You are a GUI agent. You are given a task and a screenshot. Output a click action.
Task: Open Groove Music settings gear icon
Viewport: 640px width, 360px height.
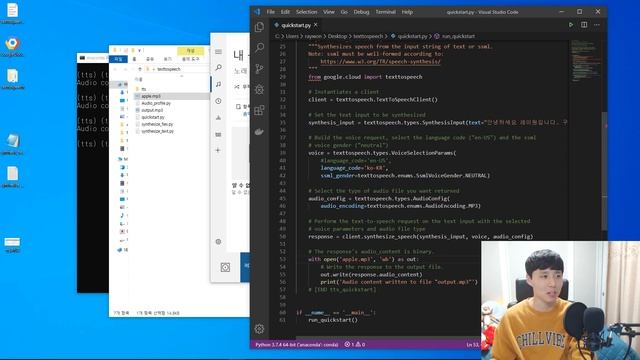[218, 242]
